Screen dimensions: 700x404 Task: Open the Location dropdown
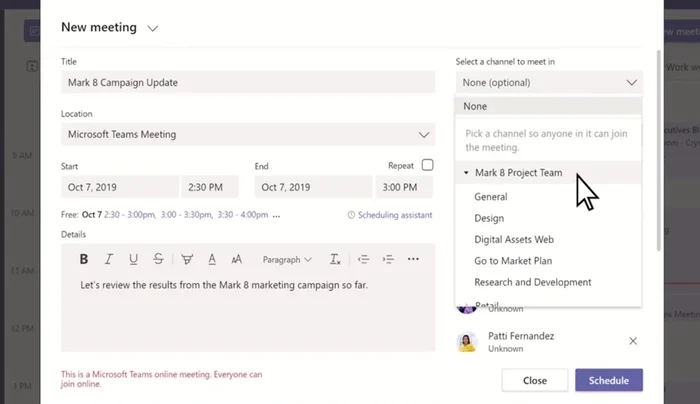[424, 134]
